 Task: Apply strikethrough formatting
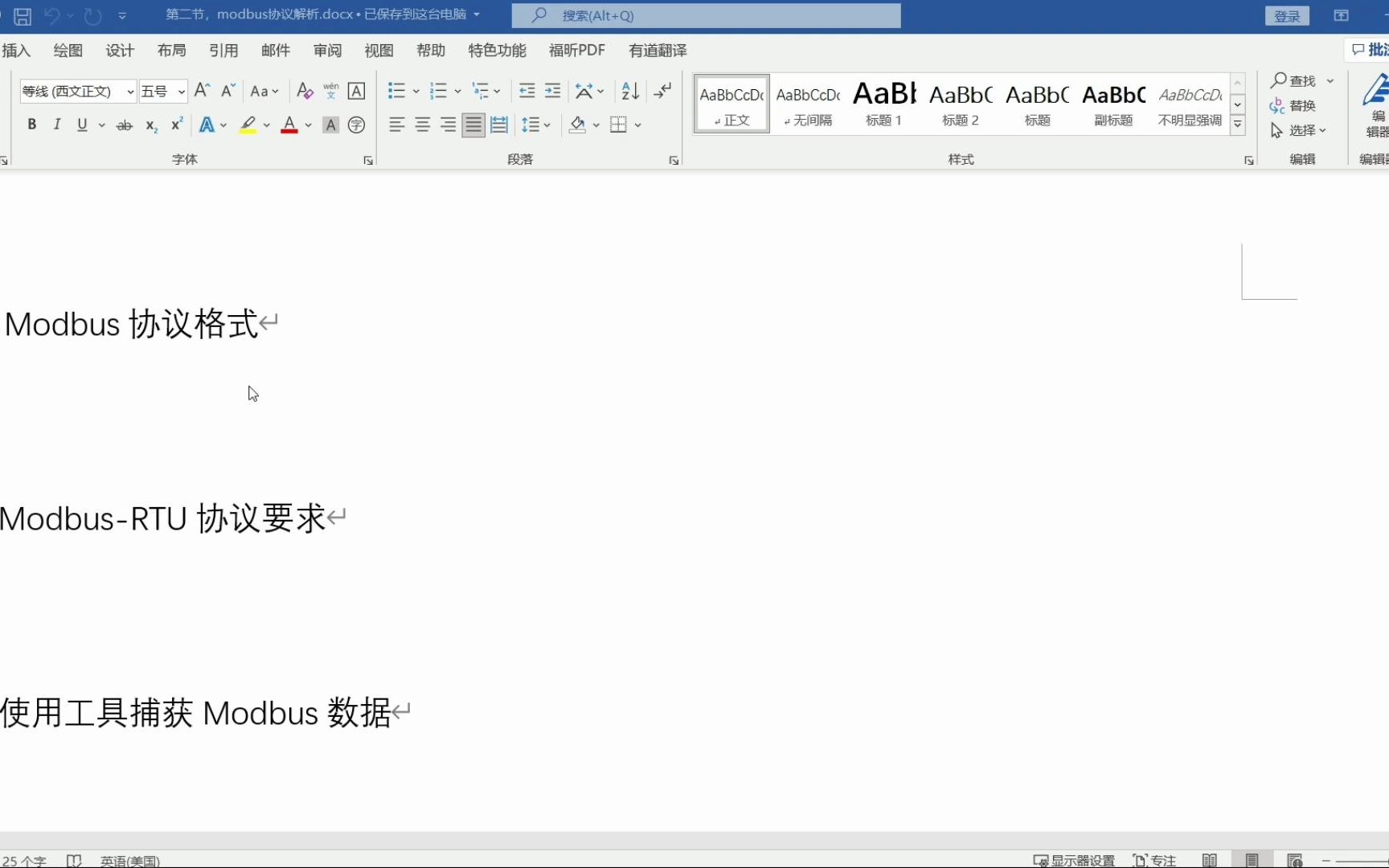click(124, 125)
